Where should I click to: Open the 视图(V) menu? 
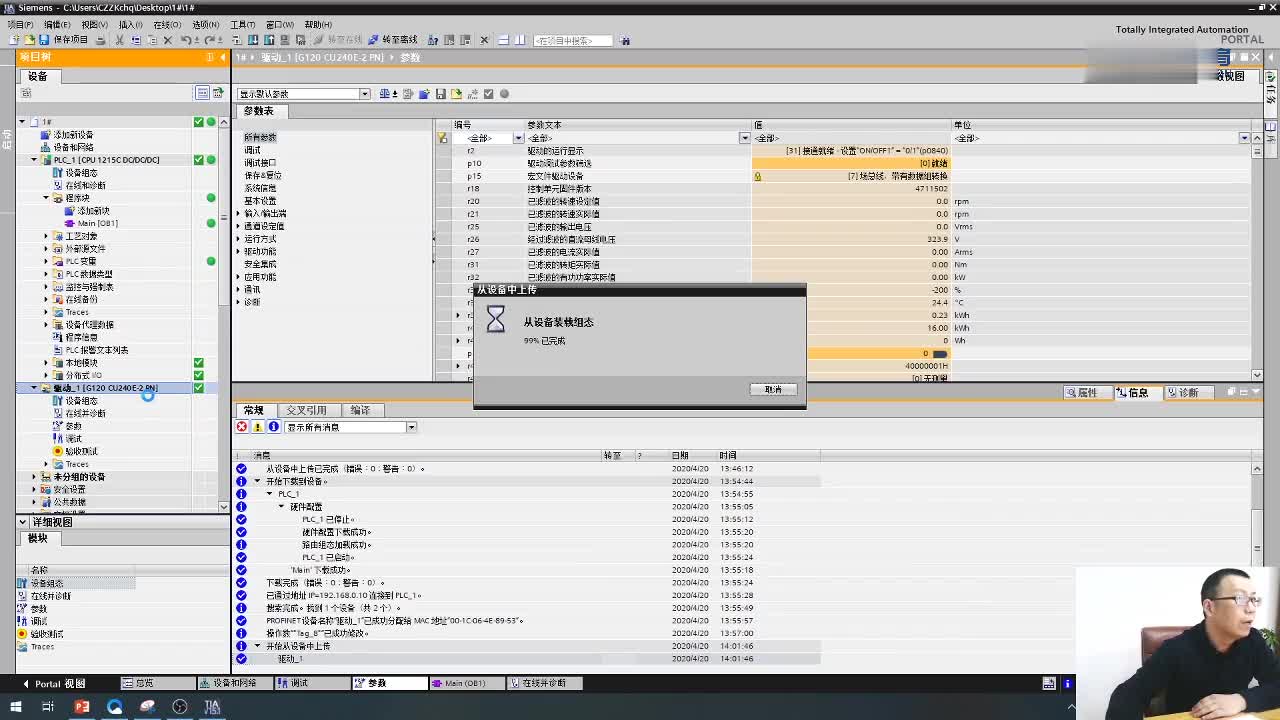[x=94, y=24]
